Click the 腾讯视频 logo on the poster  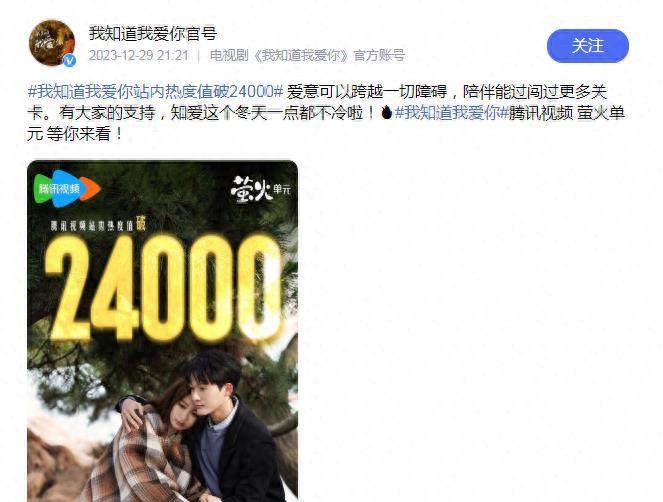[66, 188]
